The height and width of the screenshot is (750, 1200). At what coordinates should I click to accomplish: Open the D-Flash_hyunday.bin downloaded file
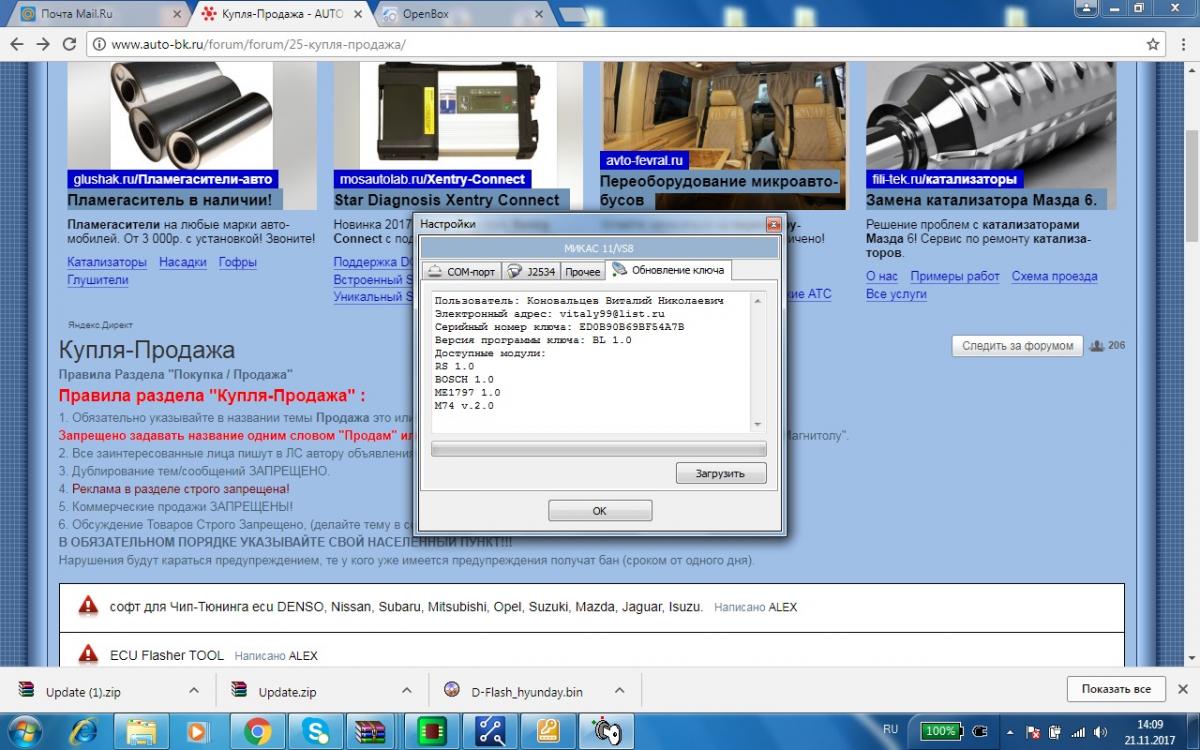[x=526, y=691]
